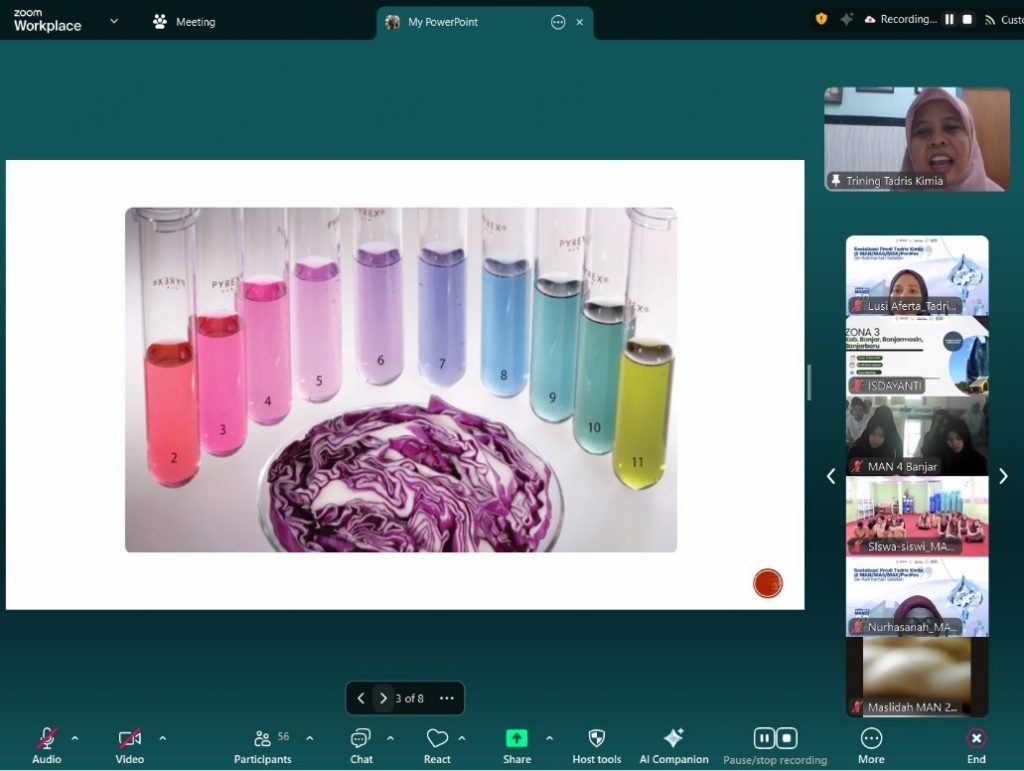Expand participants options arrow
The height and width of the screenshot is (771, 1024).
click(310, 738)
